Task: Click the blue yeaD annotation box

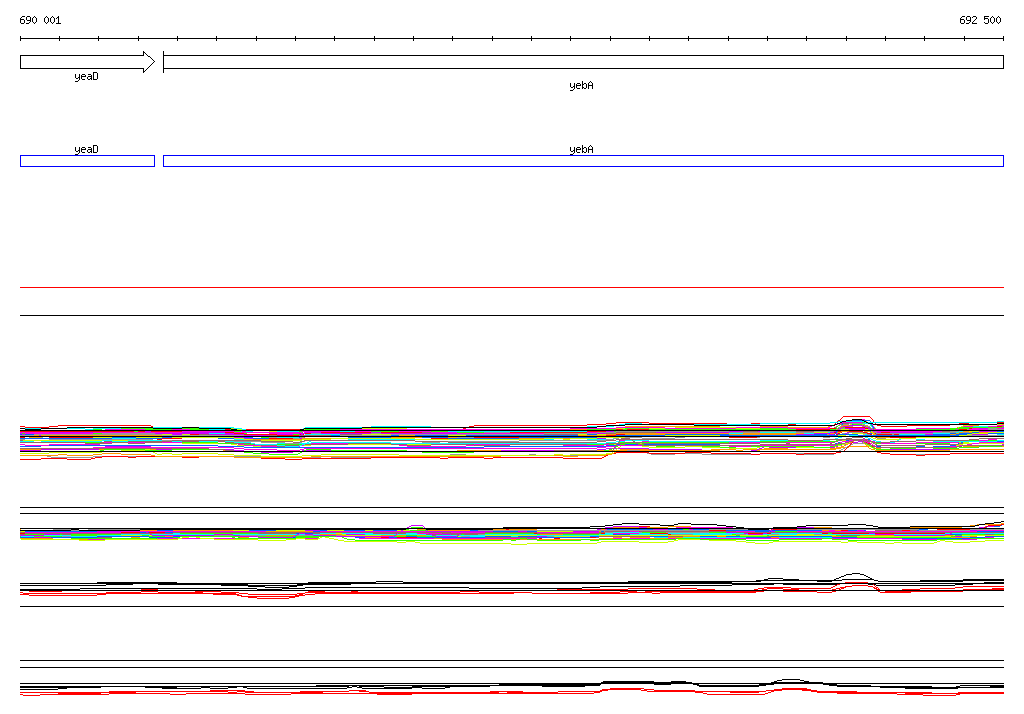Action: coord(87,161)
